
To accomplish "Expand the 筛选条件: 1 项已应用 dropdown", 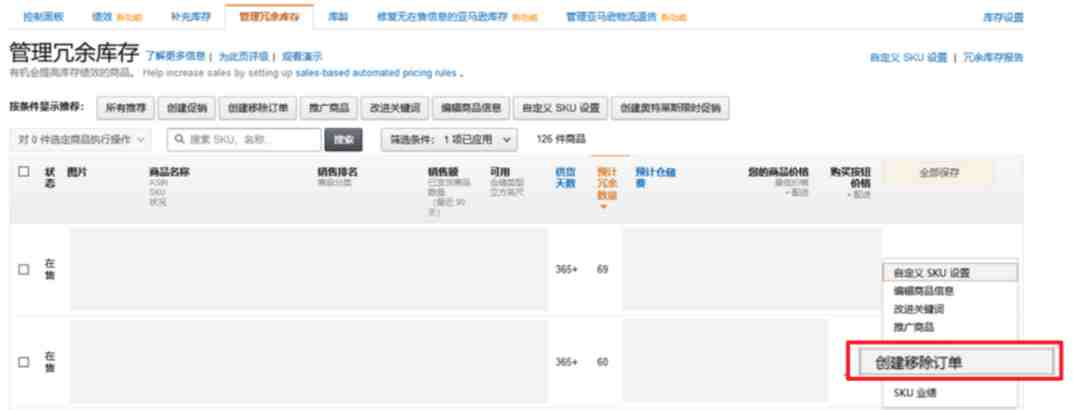I will pyautogui.click(x=449, y=139).
